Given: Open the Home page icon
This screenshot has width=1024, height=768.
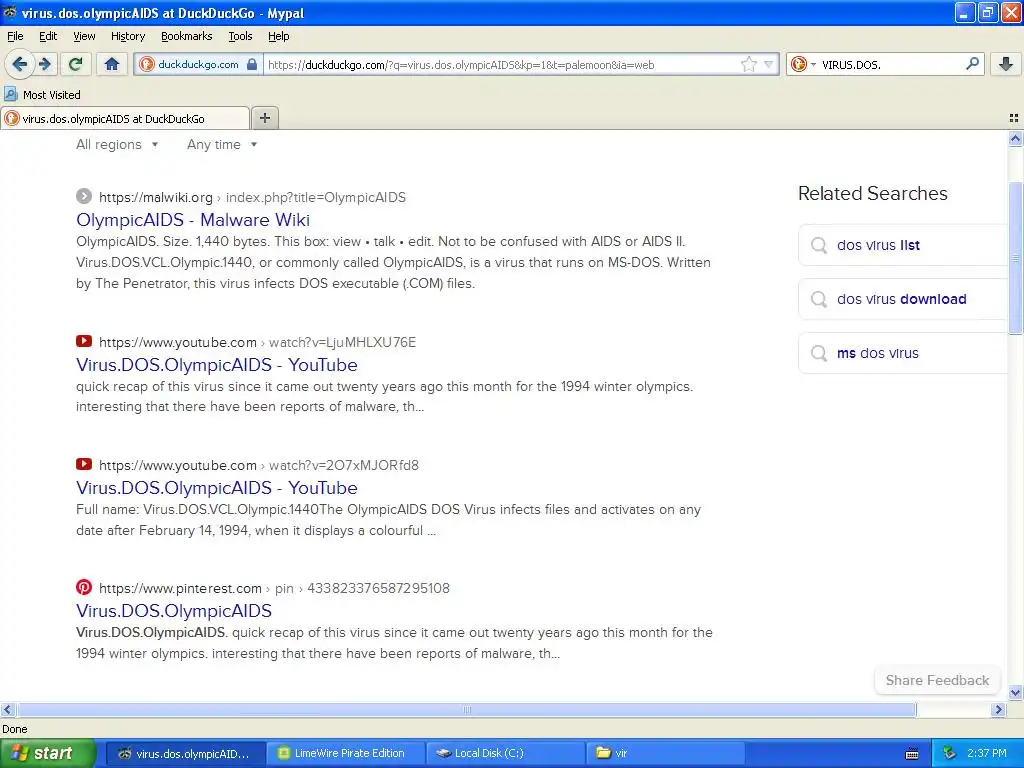Looking at the screenshot, I should 112,64.
